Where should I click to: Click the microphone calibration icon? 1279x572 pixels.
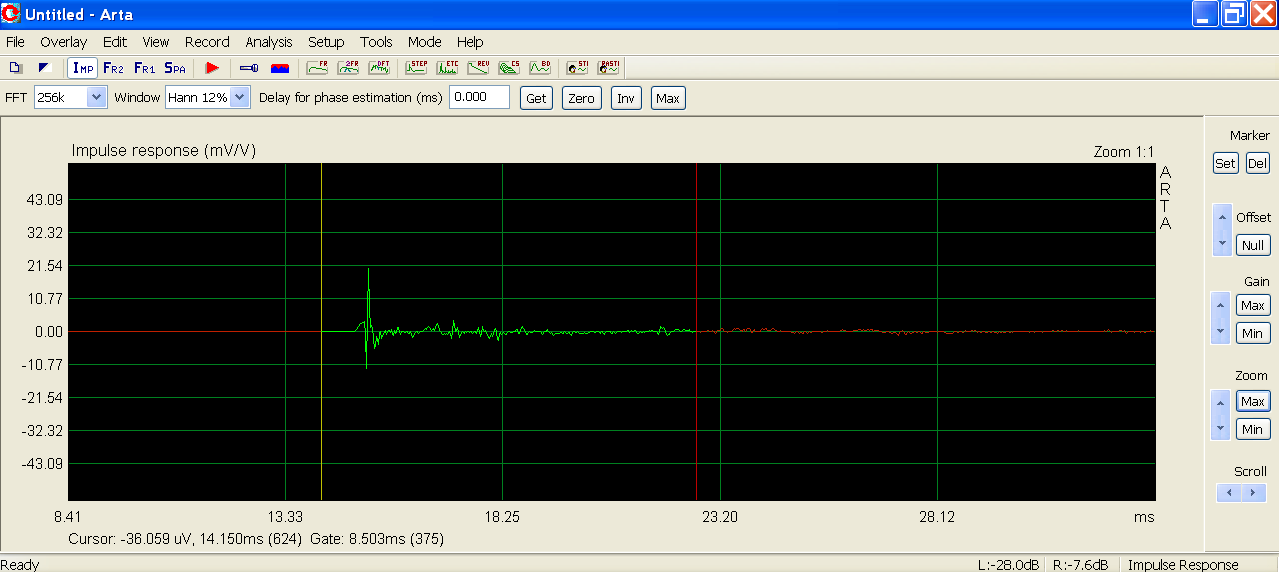(249, 68)
